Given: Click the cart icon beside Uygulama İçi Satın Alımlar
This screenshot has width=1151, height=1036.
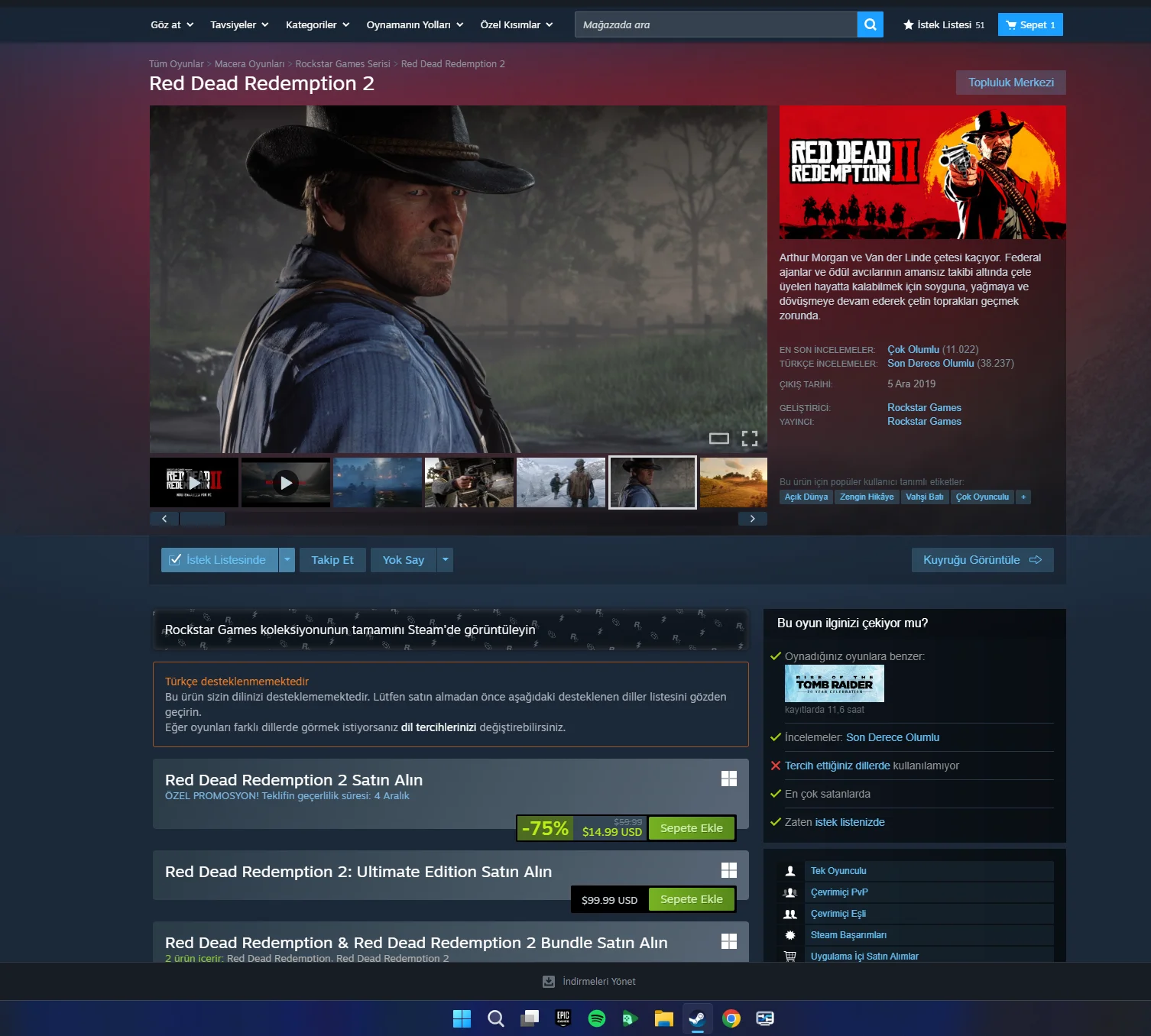Looking at the screenshot, I should tap(790, 957).
